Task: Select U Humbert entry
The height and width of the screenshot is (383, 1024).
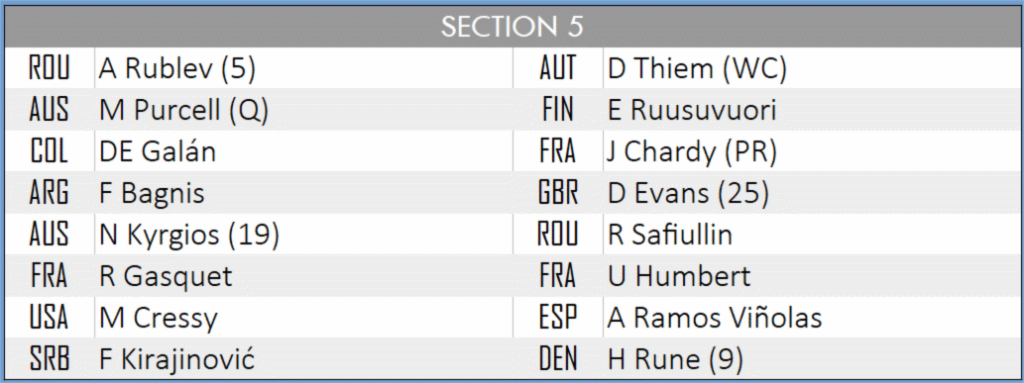Action: [680, 276]
